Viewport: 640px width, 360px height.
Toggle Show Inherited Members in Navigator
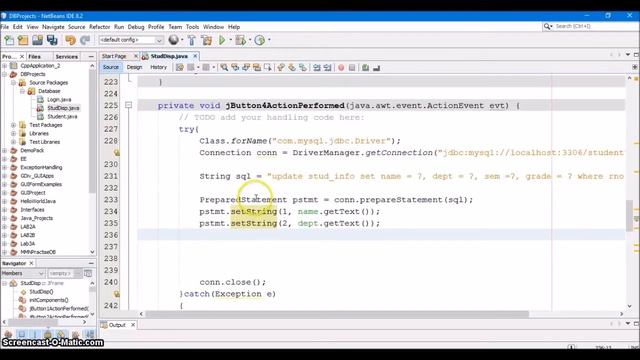pyautogui.click(x=8, y=334)
